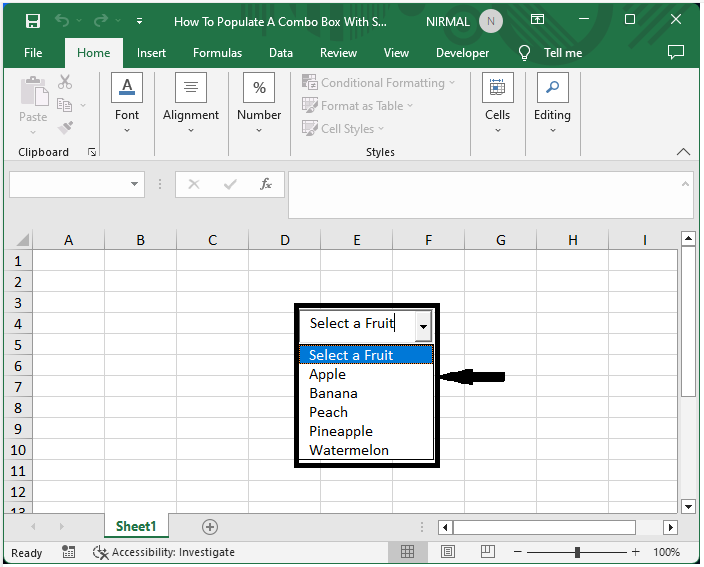Switch to the Insert tab

pyautogui.click(x=151, y=53)
